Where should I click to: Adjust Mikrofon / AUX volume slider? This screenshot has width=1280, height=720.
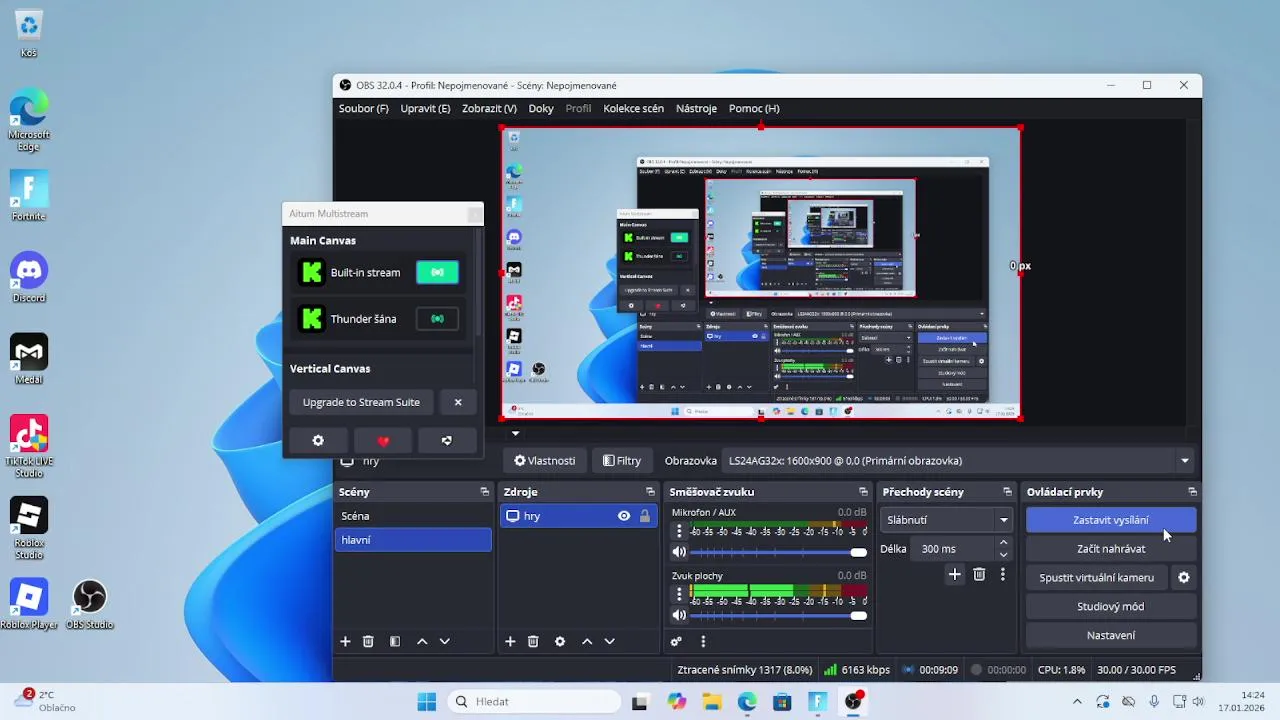click(x=778, y=552)
